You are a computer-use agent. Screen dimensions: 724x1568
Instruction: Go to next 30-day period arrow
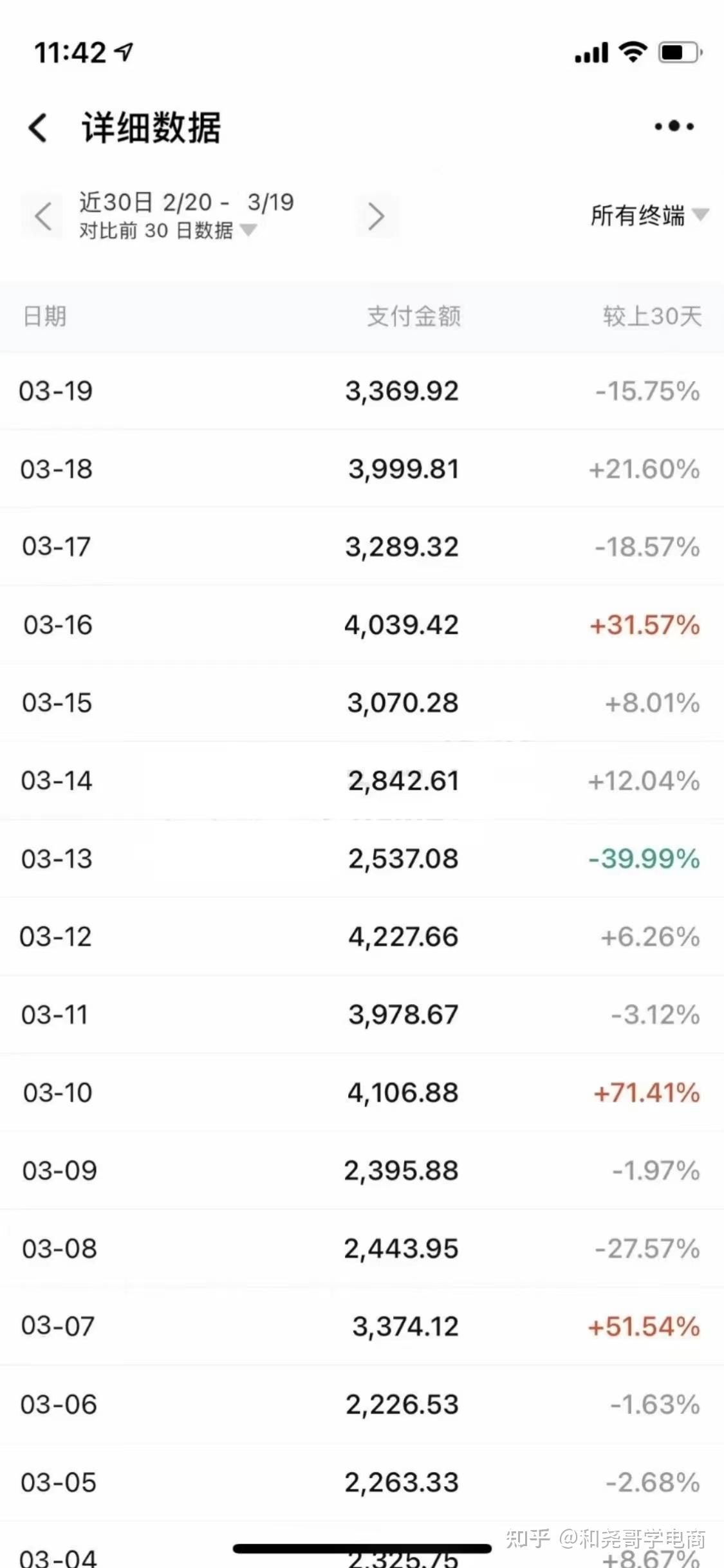pyautogui.click(x=376, y=216)
